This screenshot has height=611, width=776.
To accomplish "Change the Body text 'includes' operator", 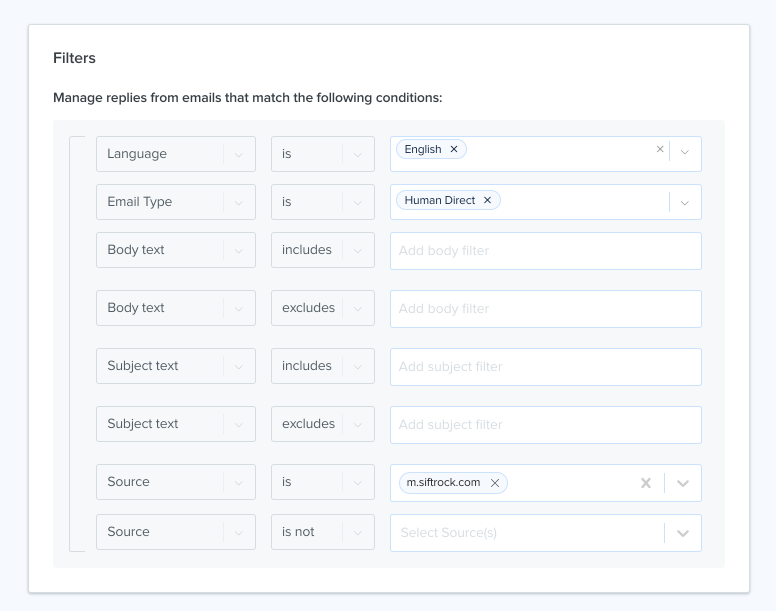I will (323, 250).
